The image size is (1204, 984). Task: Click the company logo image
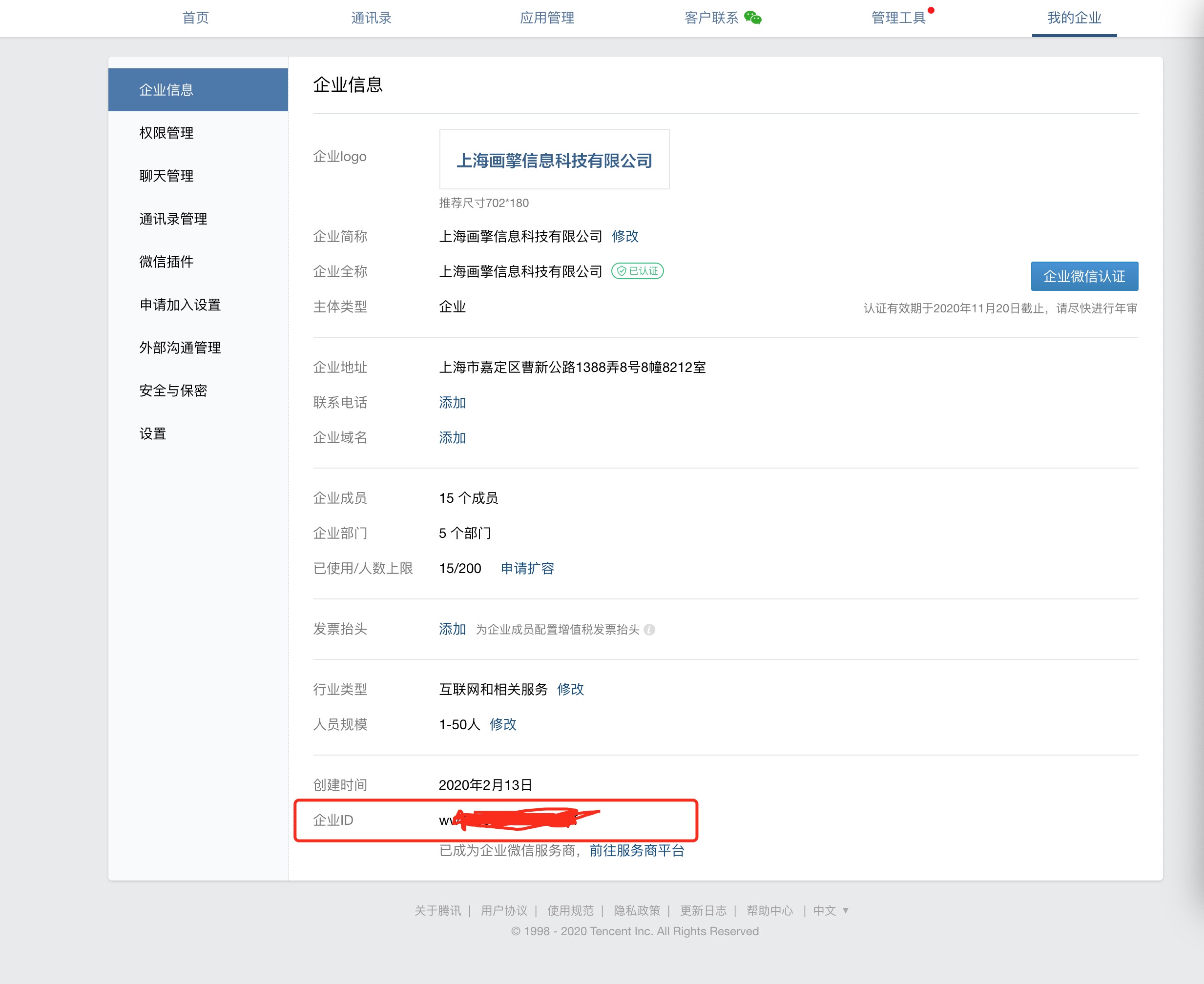[x=554, y=159]
